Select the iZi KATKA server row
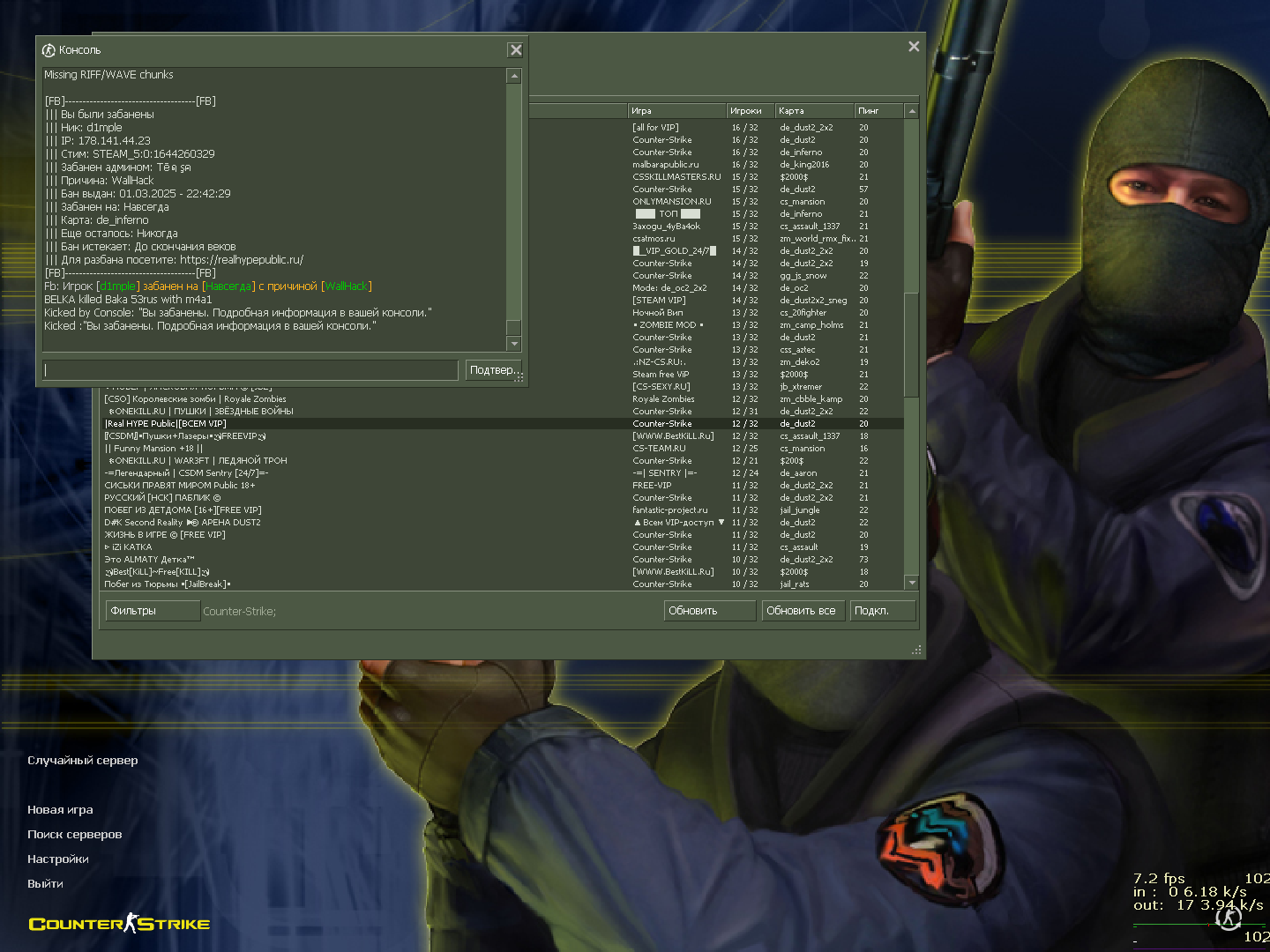This screenshot has width=1270, height=952. pos(503,547)
